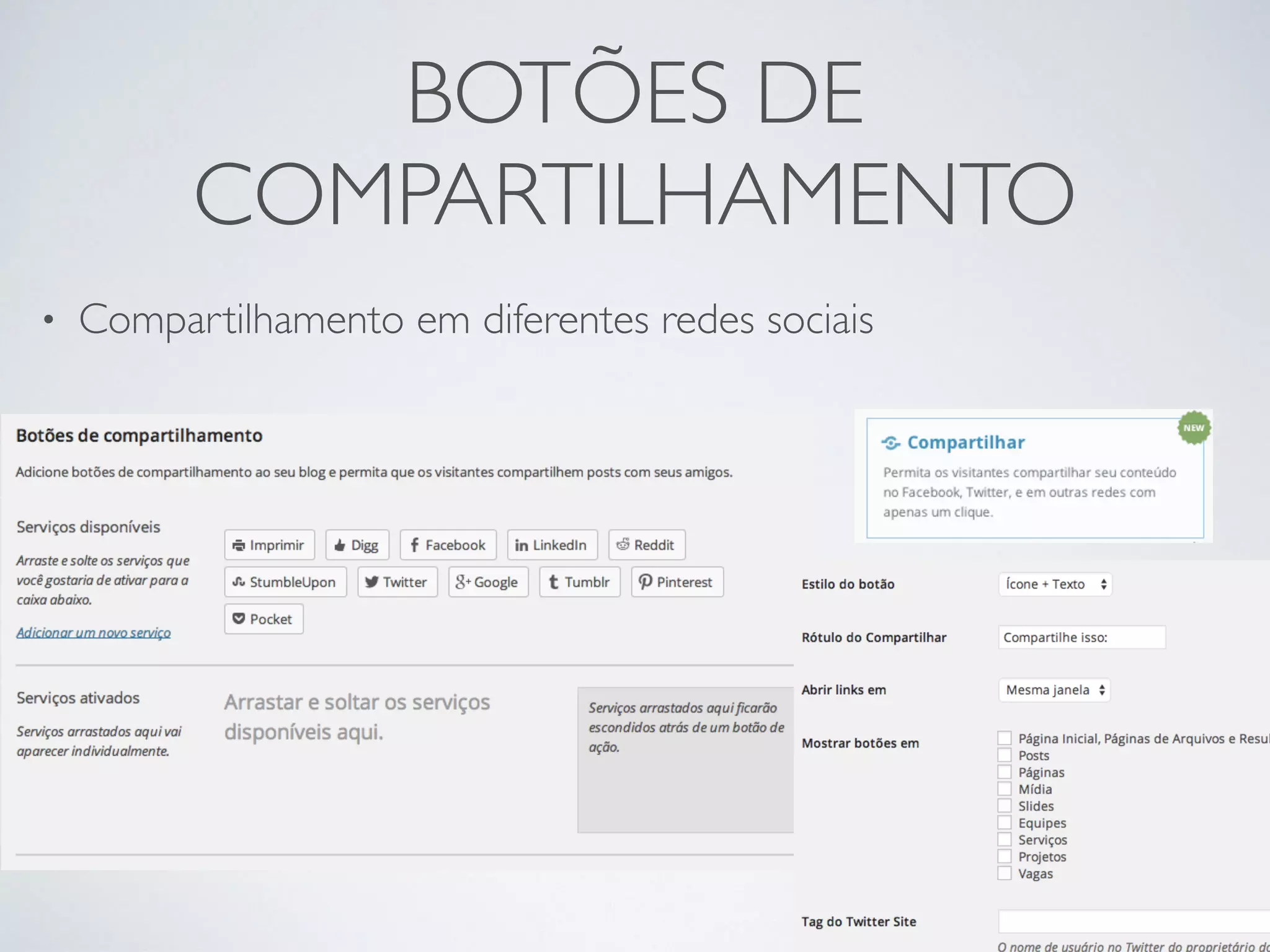This screenshot has height=952, width=1270.
Task: Open Estilo do botão dropdown Ícone + Texto
Action: [1055, 584]
